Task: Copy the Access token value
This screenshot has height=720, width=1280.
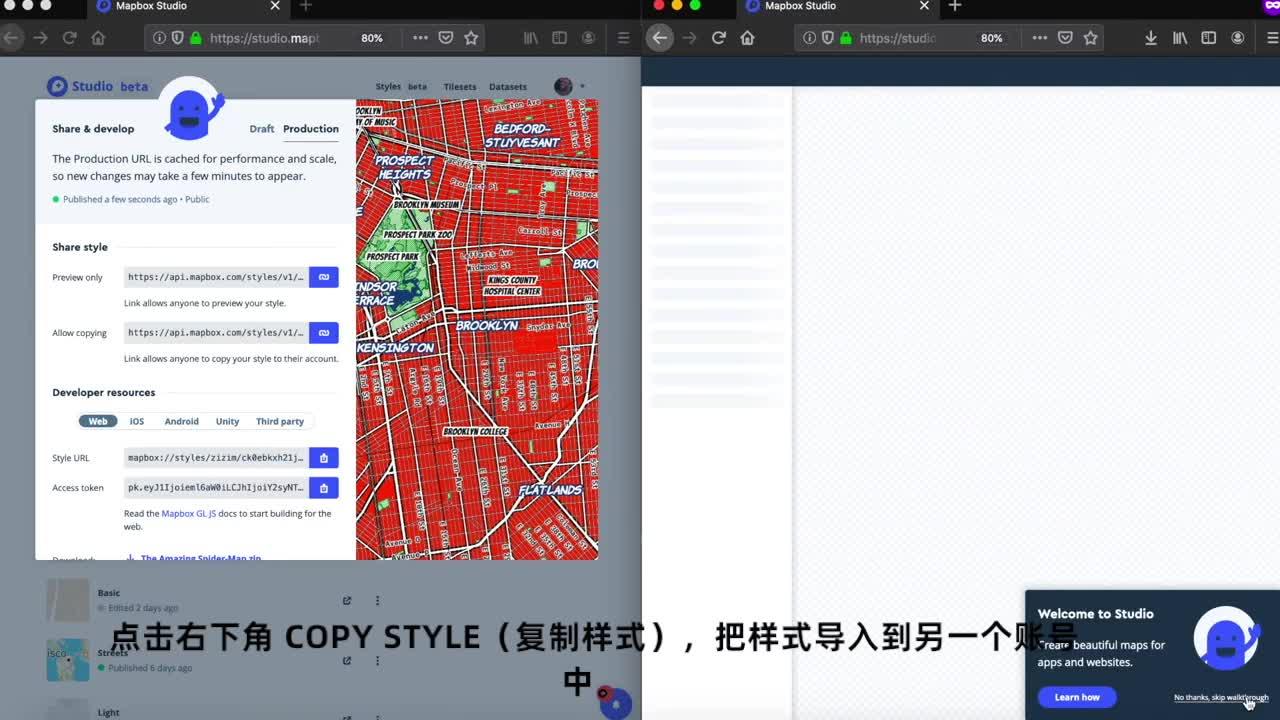Action: pos(323,487)
